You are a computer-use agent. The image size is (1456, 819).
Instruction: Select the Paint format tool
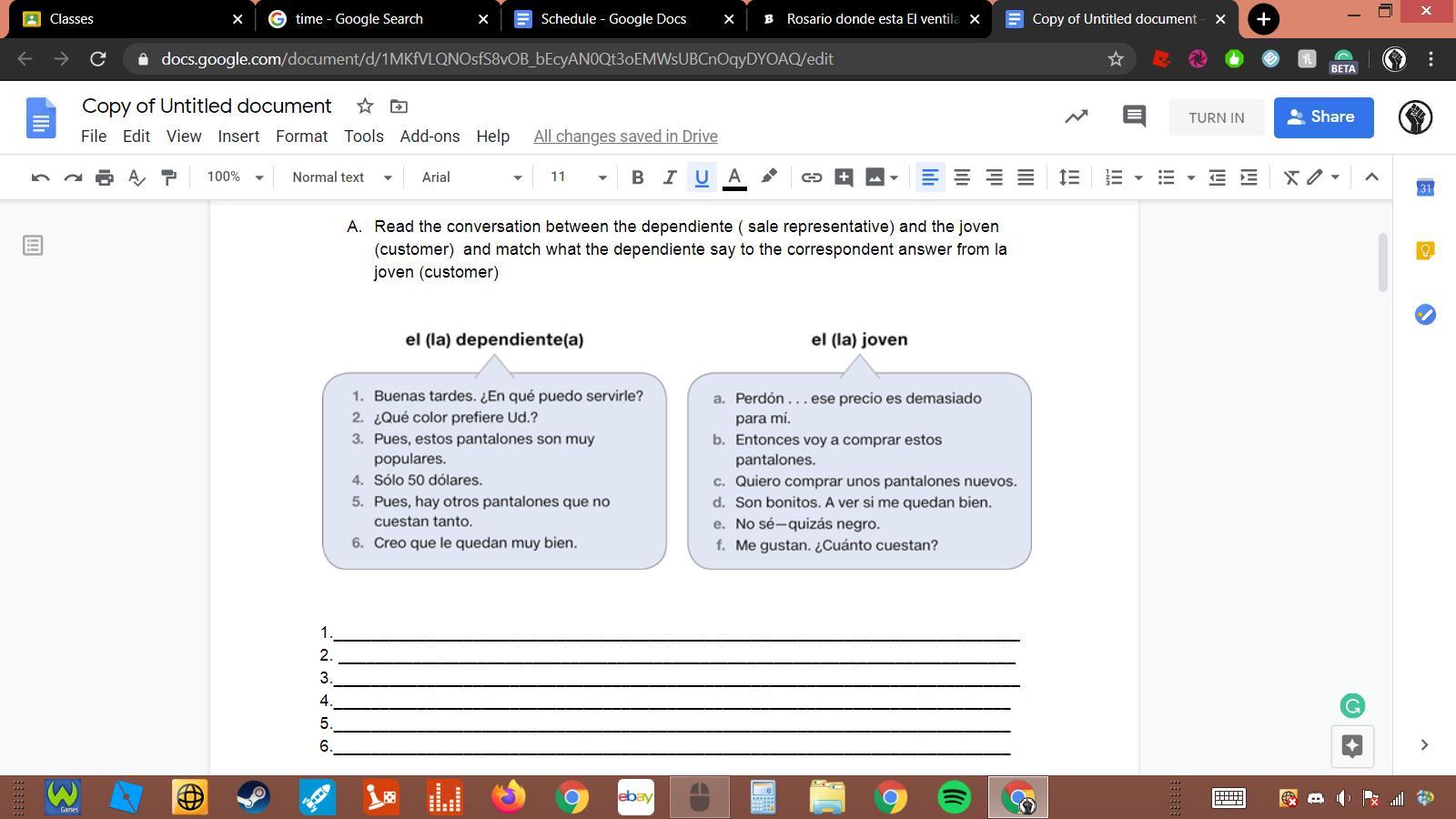pos(168,177)
